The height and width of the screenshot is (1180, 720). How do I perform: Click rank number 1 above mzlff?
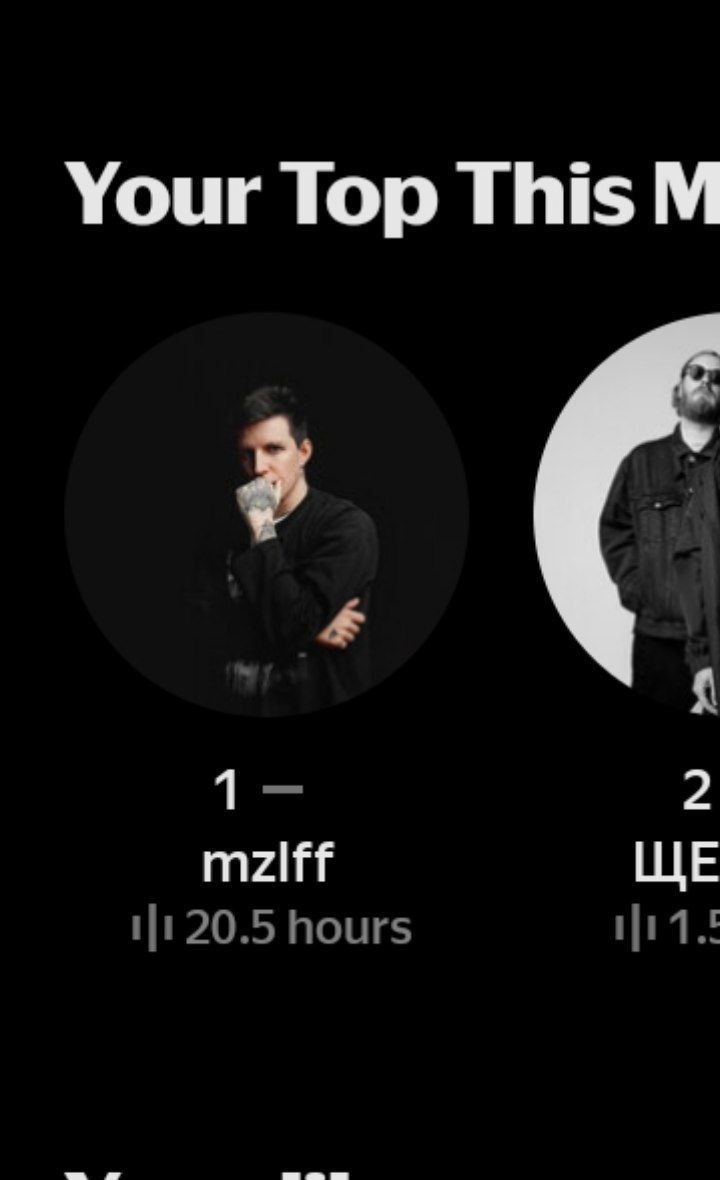pos(226,791)
